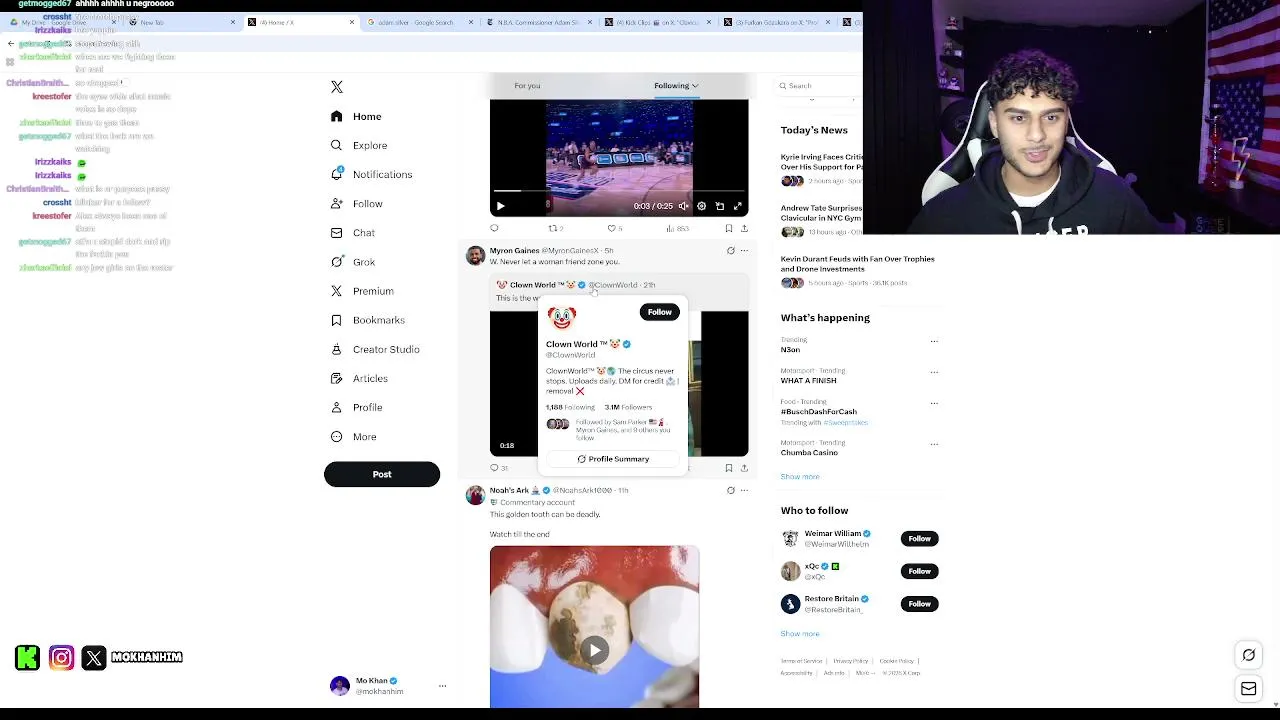
Task: Open video settings gear on basketball video
Action: [702, 206]
